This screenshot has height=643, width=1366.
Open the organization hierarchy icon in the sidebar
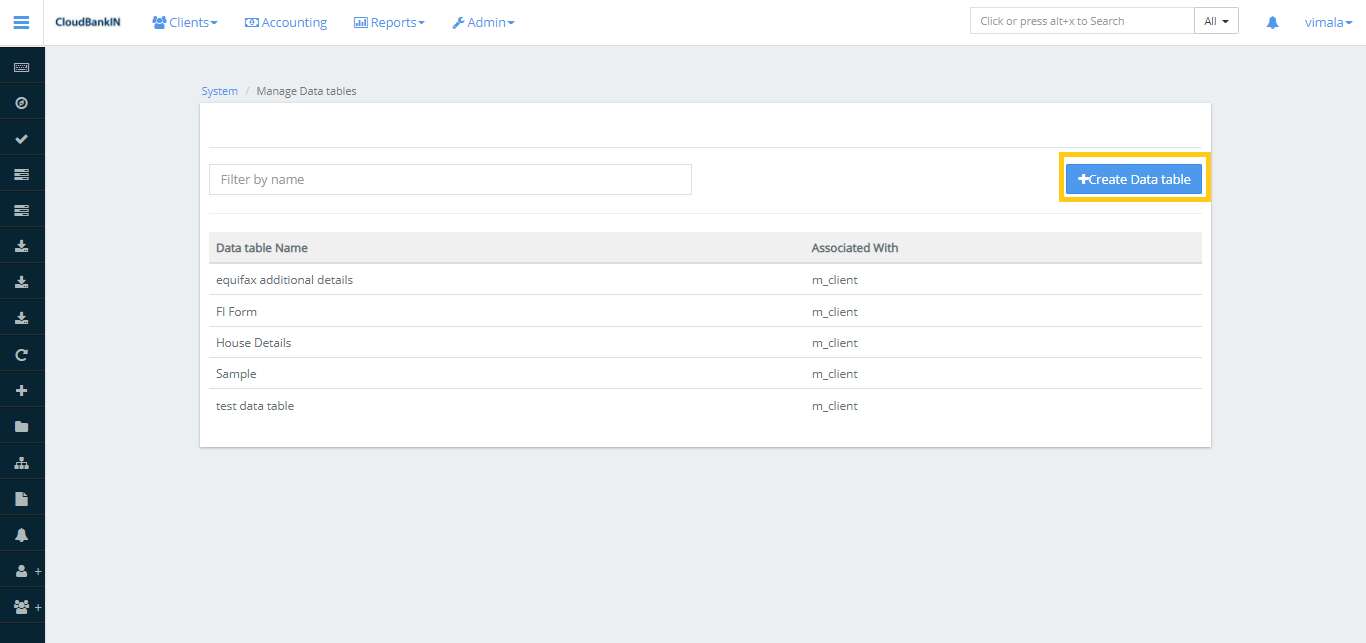click(22, 461)
